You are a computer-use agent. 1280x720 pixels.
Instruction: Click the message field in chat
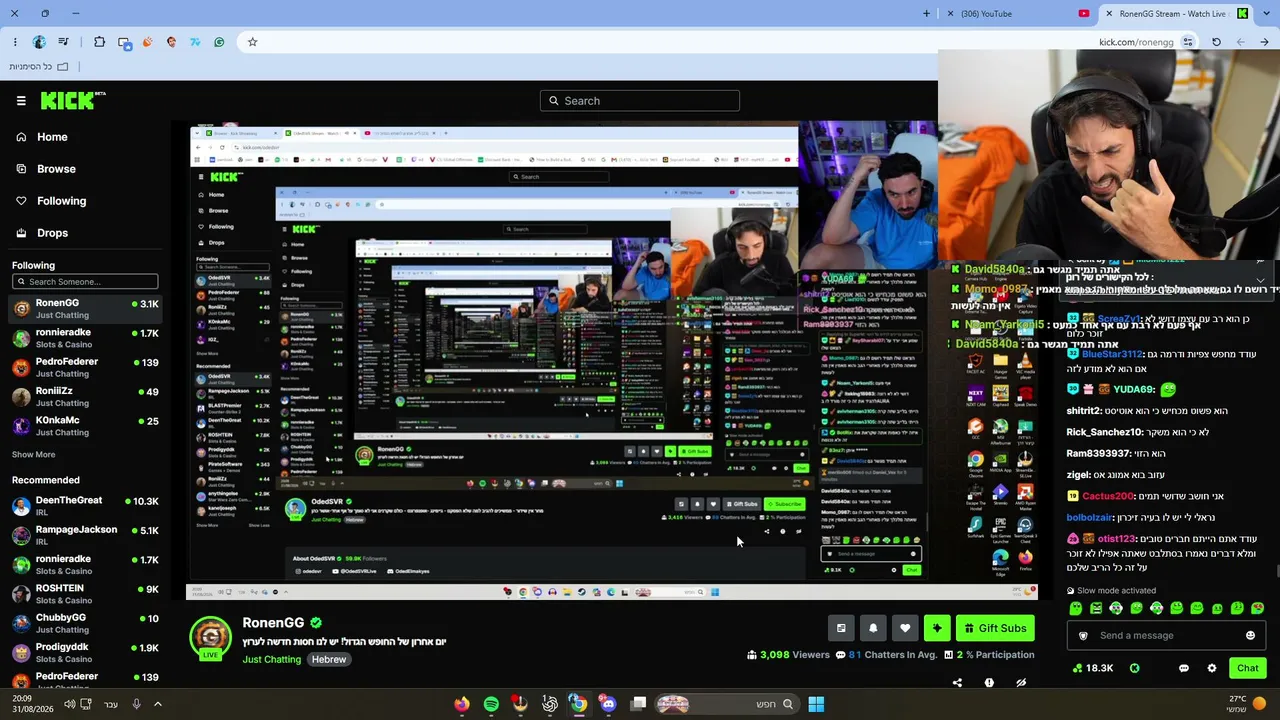coord(1166,636)
